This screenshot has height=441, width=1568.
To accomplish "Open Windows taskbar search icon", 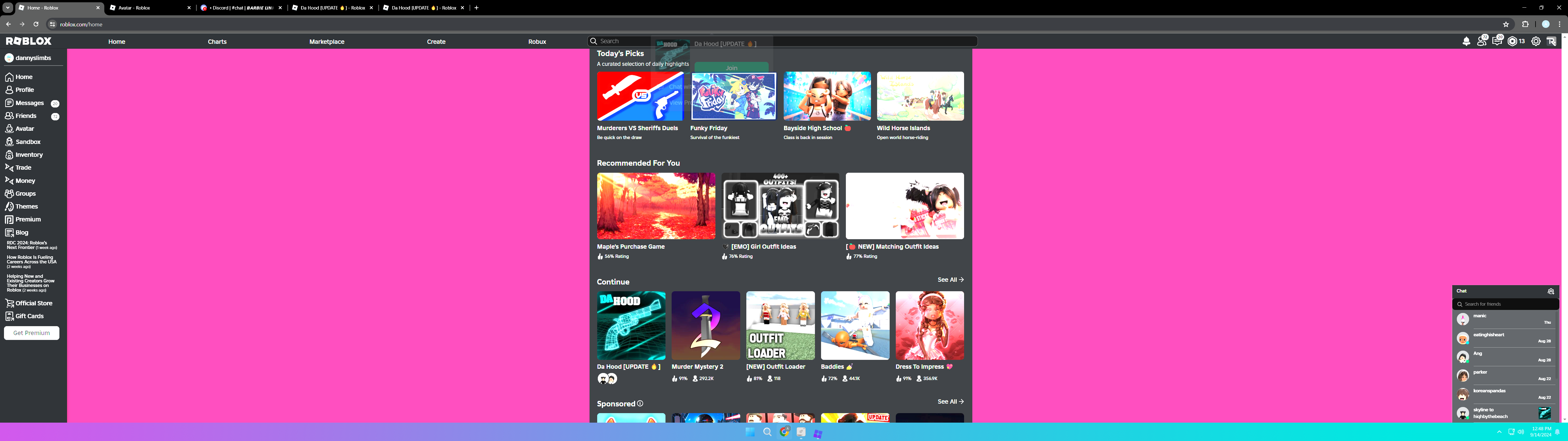I will pos(767,432).
